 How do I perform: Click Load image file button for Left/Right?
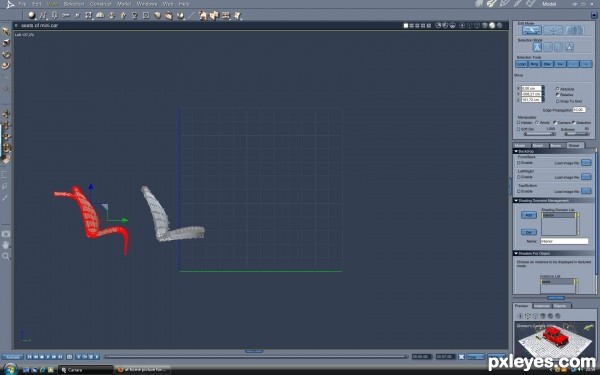pyautogui.click(x=586, y=177)
